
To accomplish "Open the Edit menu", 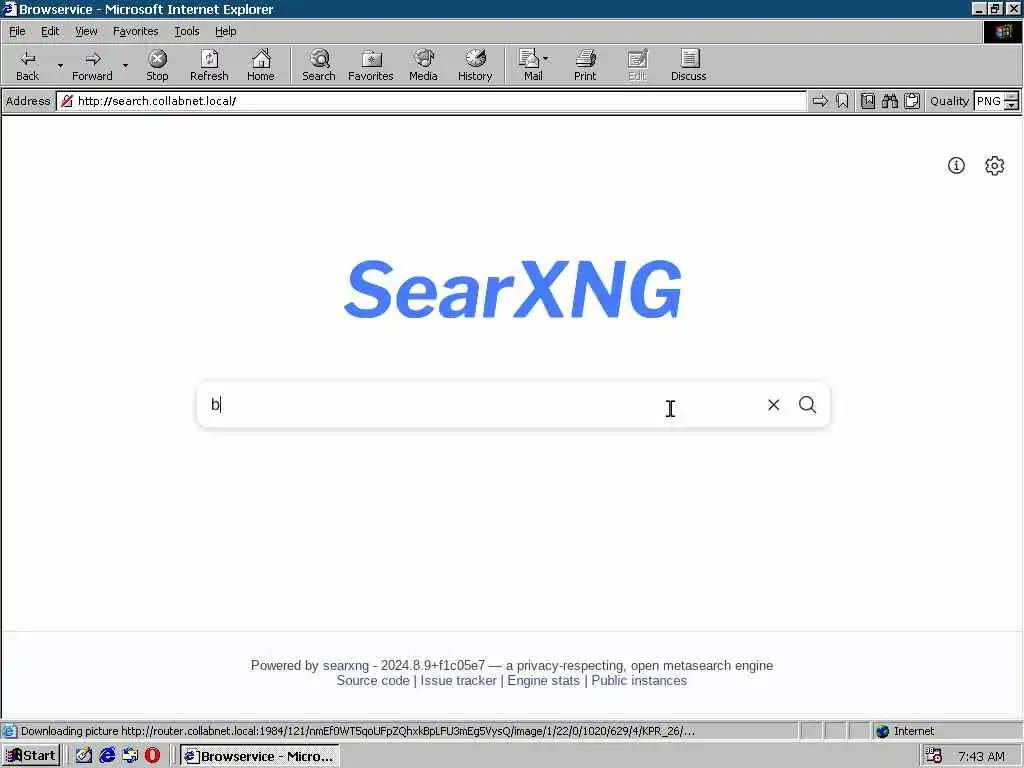I will pos(50,31).
